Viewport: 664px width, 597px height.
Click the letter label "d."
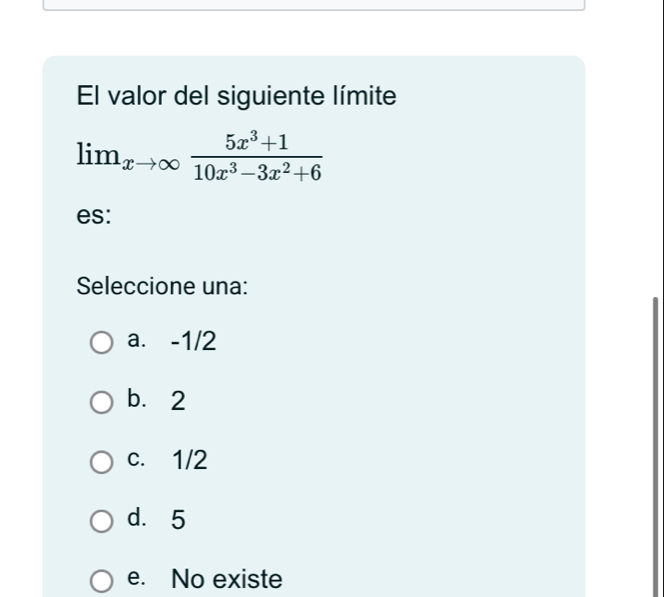pyautogui.click(x=138, y=519)
